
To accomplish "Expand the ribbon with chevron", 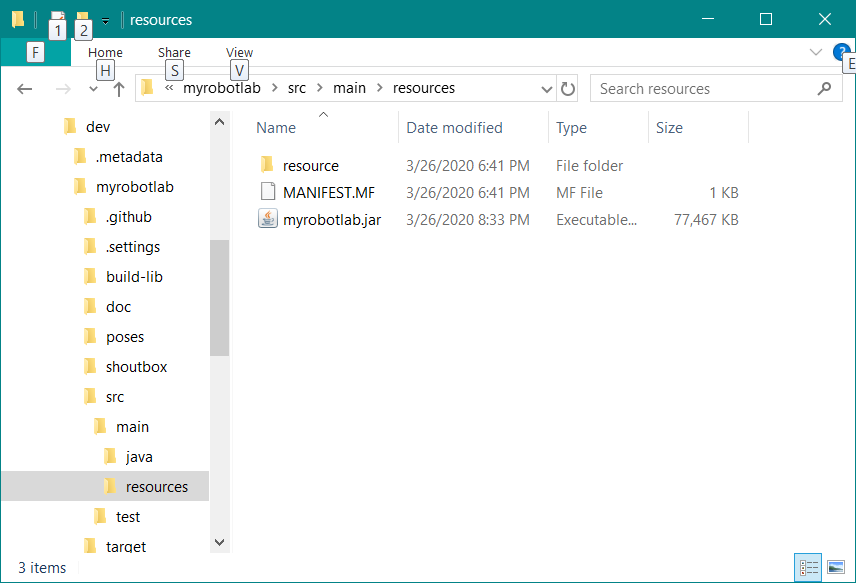I will [x=816, y=52].
